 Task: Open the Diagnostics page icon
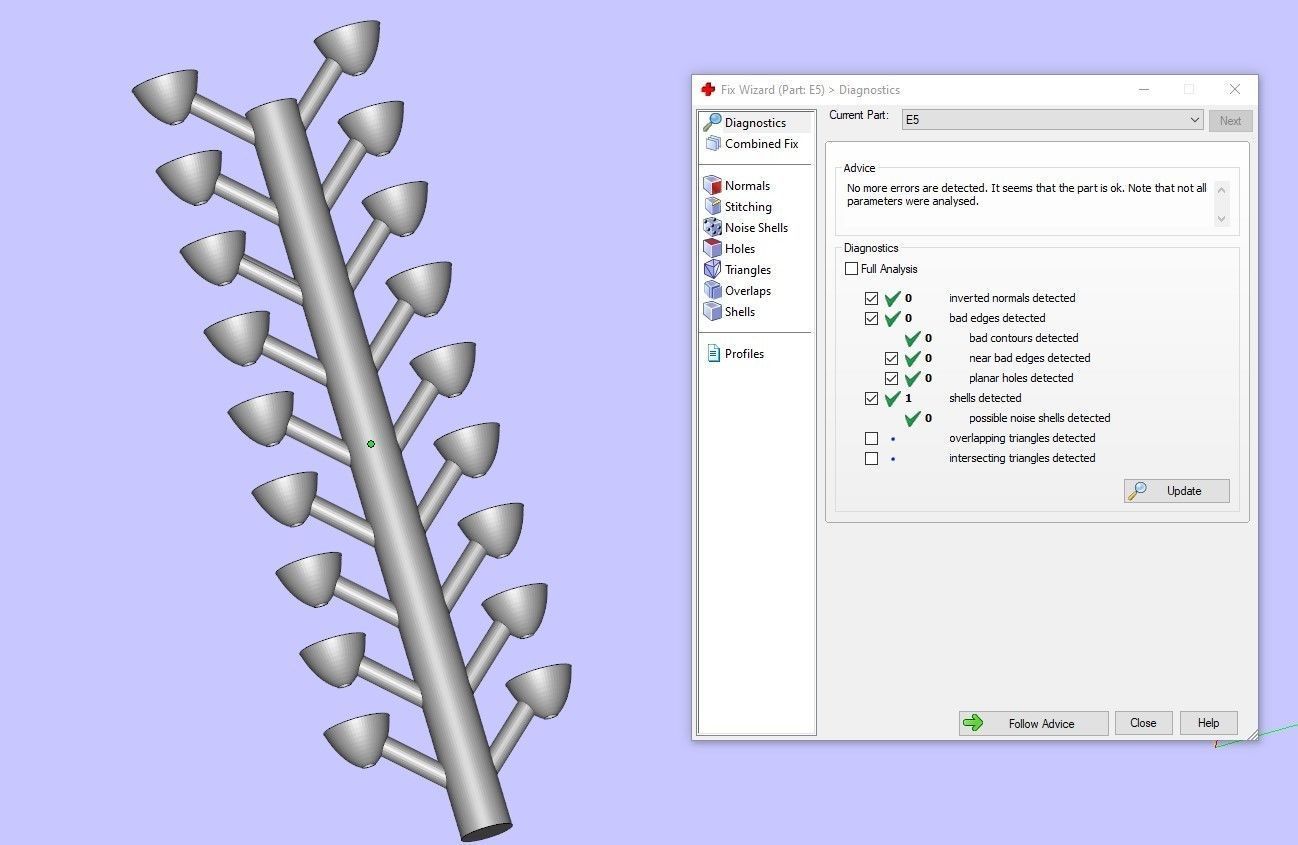(x=712, y=122)
